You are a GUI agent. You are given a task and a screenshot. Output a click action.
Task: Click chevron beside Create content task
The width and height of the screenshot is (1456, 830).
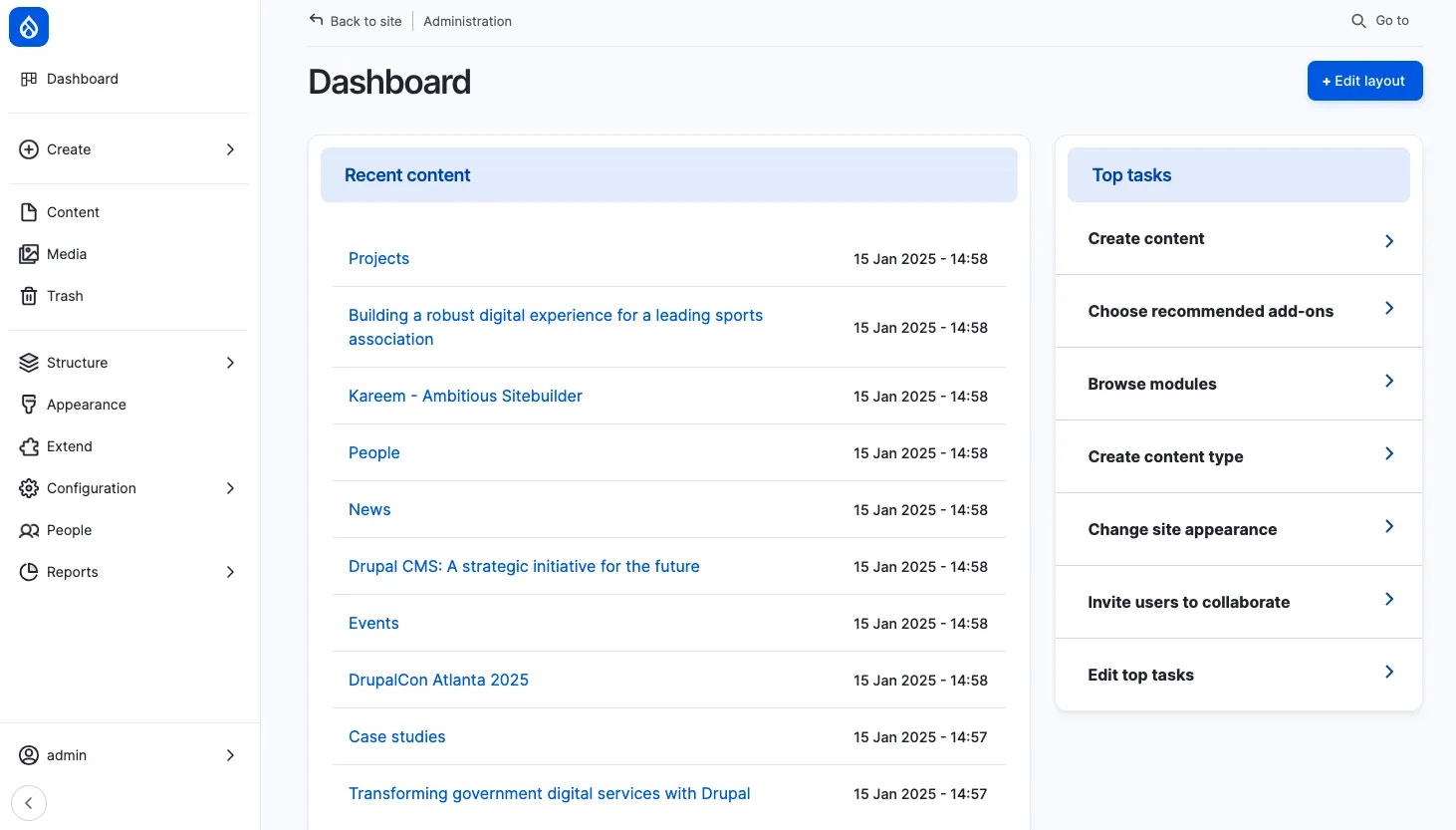pyautogui.click(x=1389, y=241)
